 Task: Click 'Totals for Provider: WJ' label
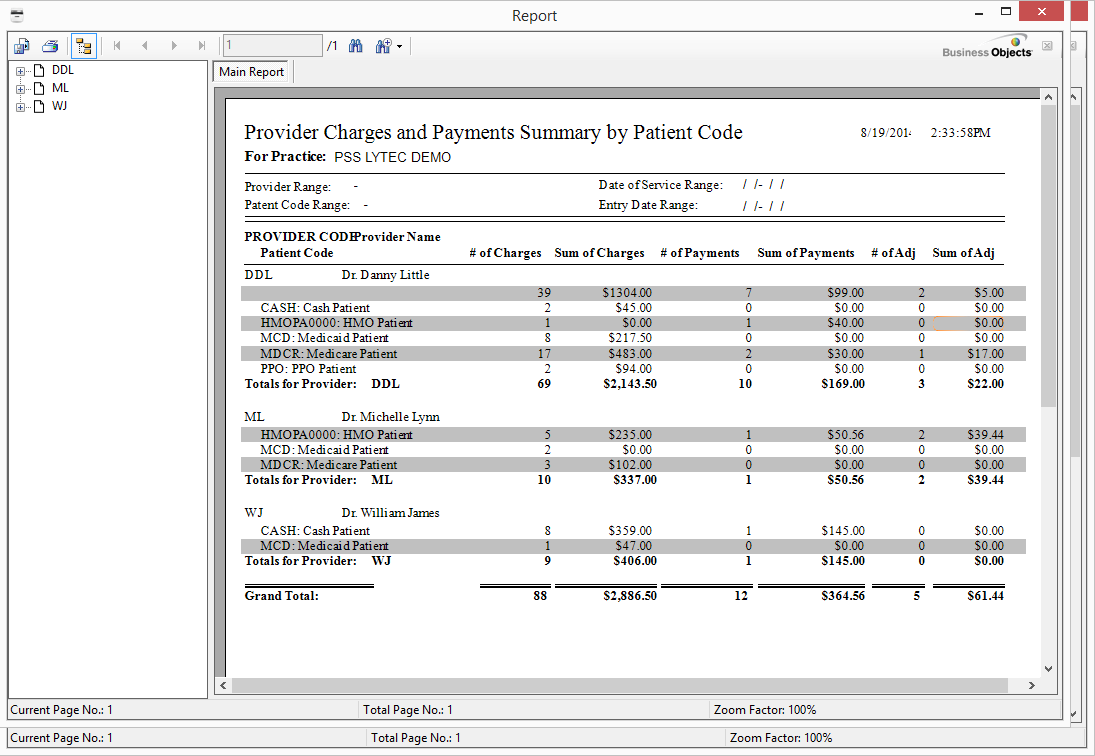tap(318, 561)
